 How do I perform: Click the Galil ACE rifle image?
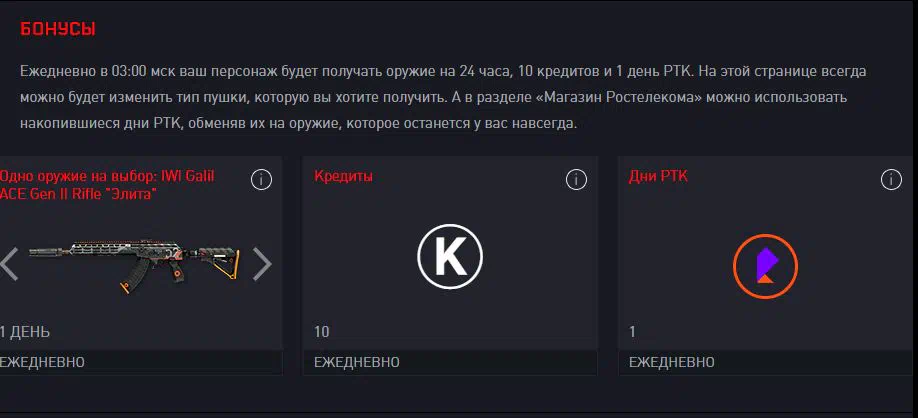[x=134, y=265]
